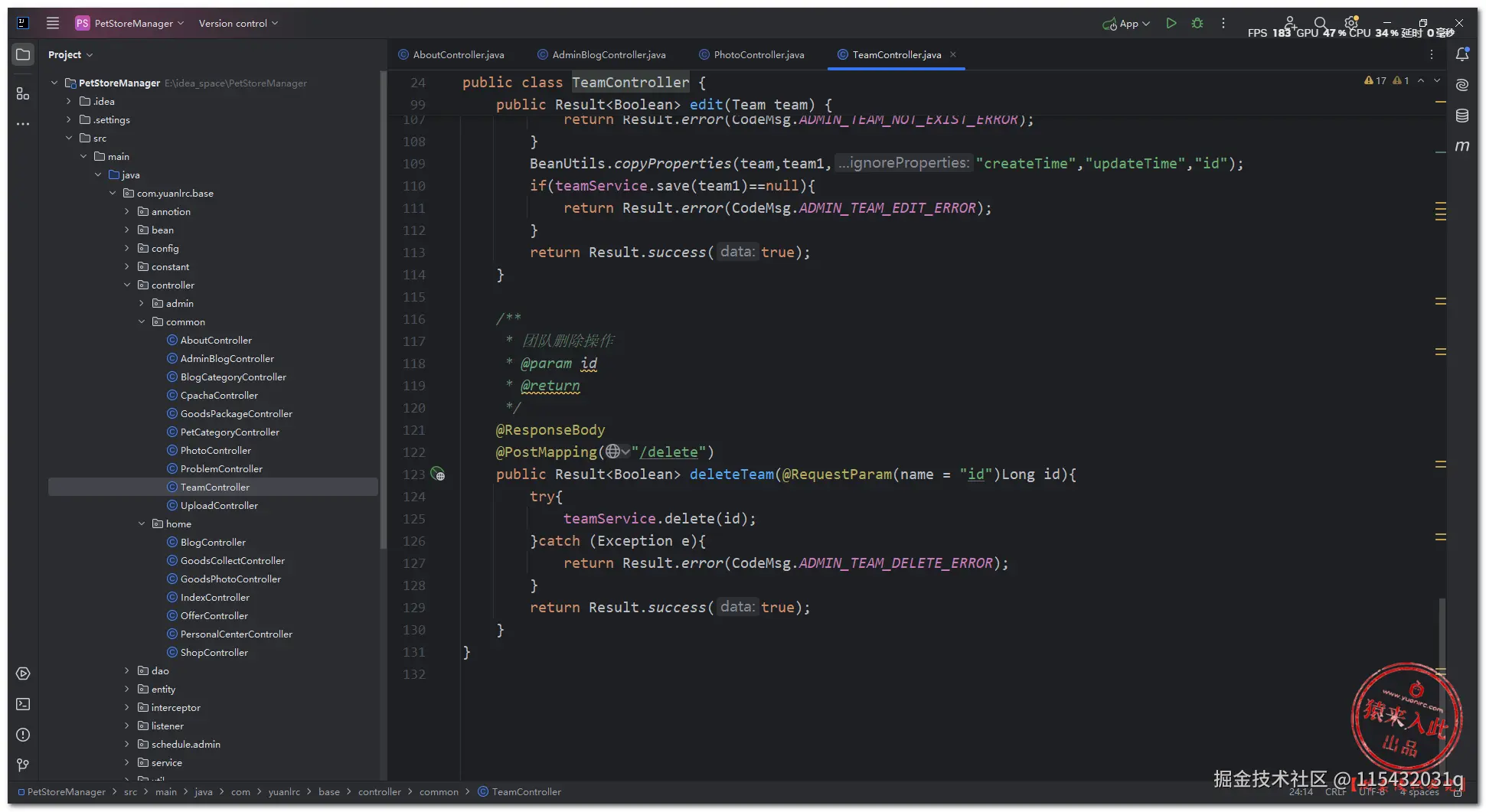Open BlogCategoryController in project tree
The width and height of the screenshot is (1486, 812).
pyautogui.click(x=234, y=377)
